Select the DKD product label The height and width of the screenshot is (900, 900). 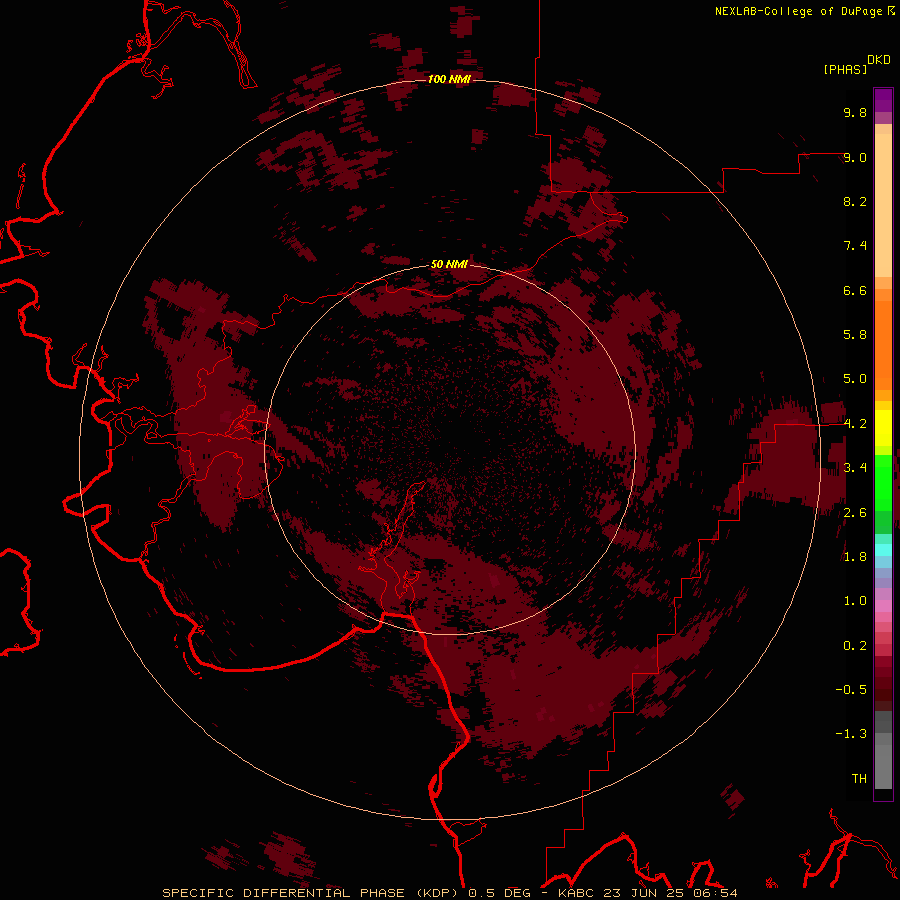[878, 60]
